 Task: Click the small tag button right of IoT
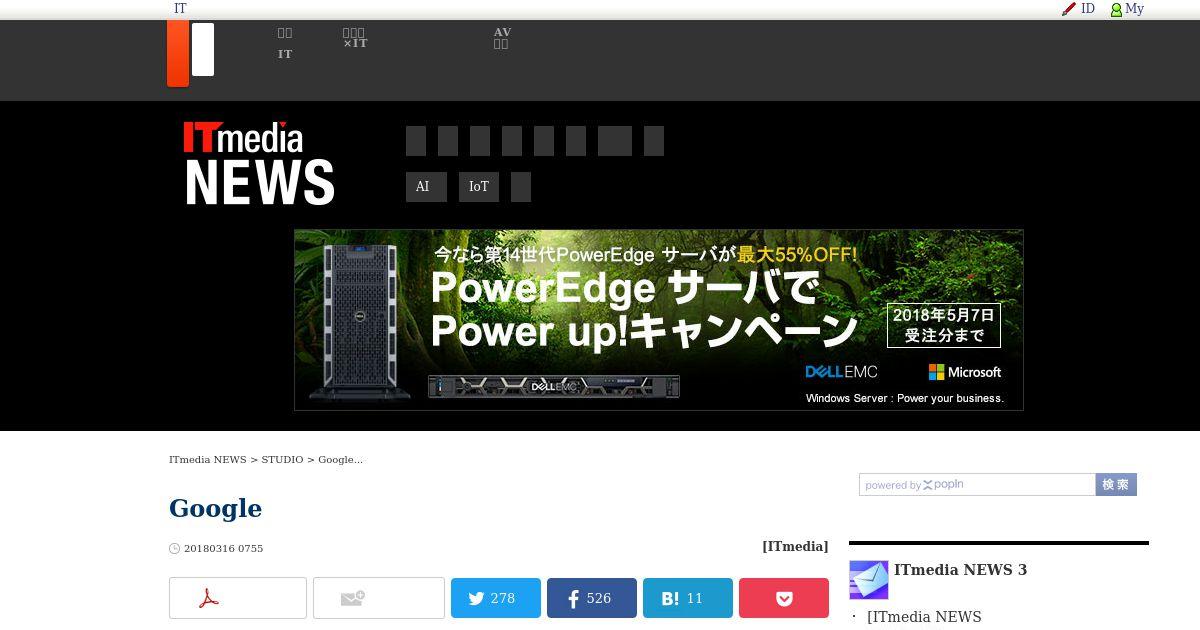[521, 187]
